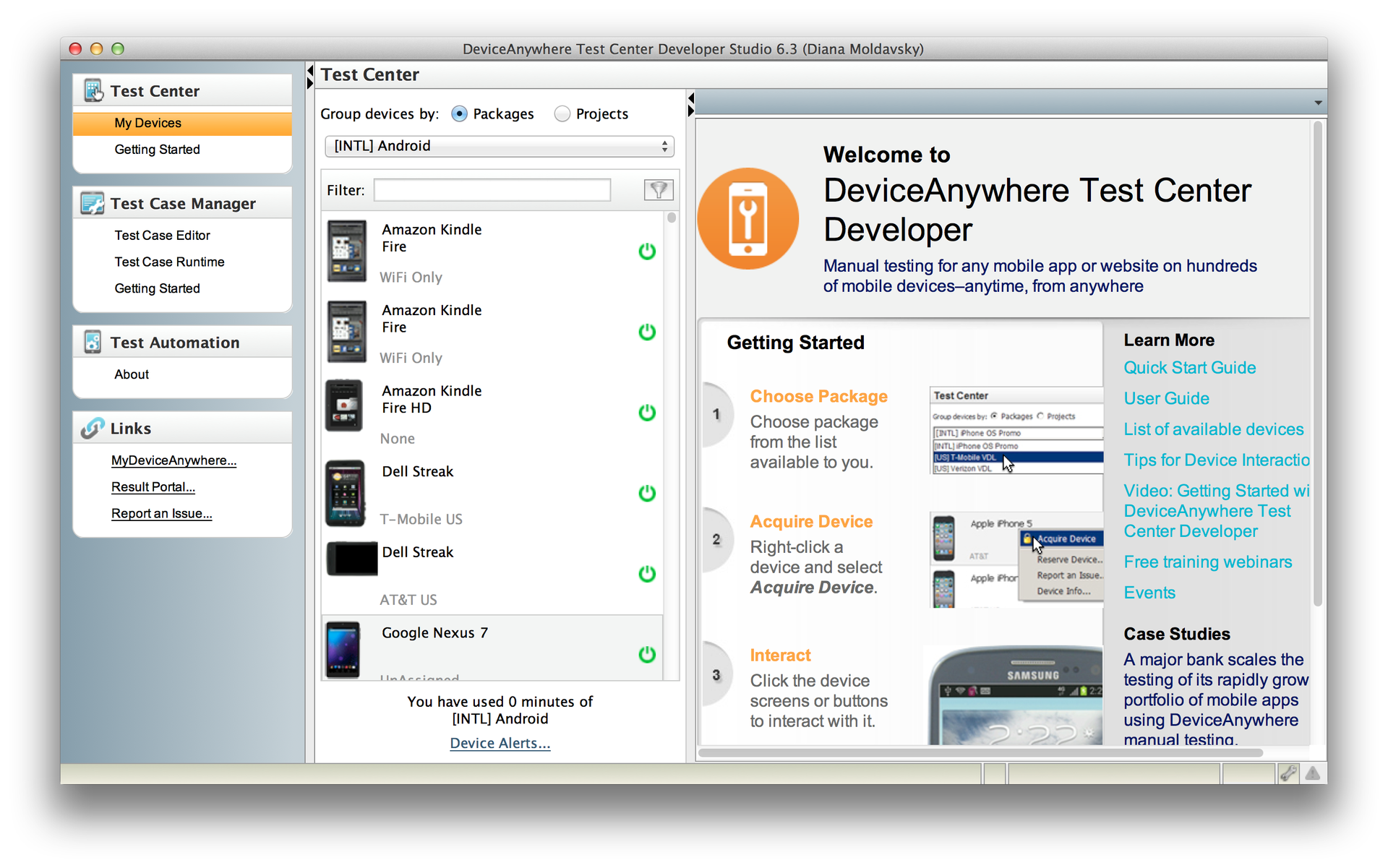Open About under Test Automation
This screenshot has width=1388, height=868.
point(131,374)
